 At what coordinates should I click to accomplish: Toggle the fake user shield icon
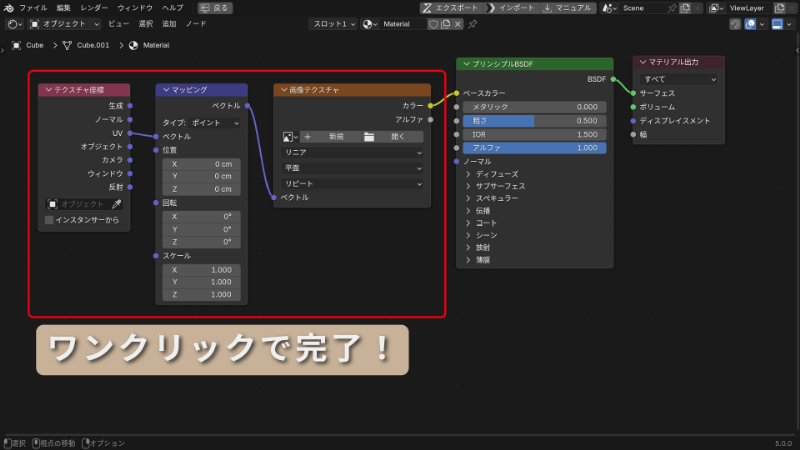point(433,24)
